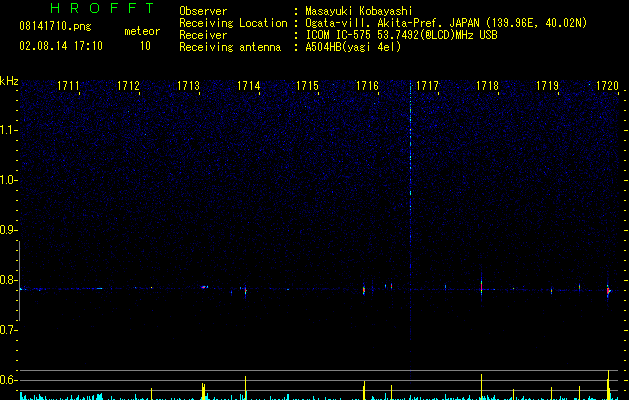Click the meteor echo just after 1718
Viewport: 629px width, 400px height.
pyautogui.click(x=481, y=286)
